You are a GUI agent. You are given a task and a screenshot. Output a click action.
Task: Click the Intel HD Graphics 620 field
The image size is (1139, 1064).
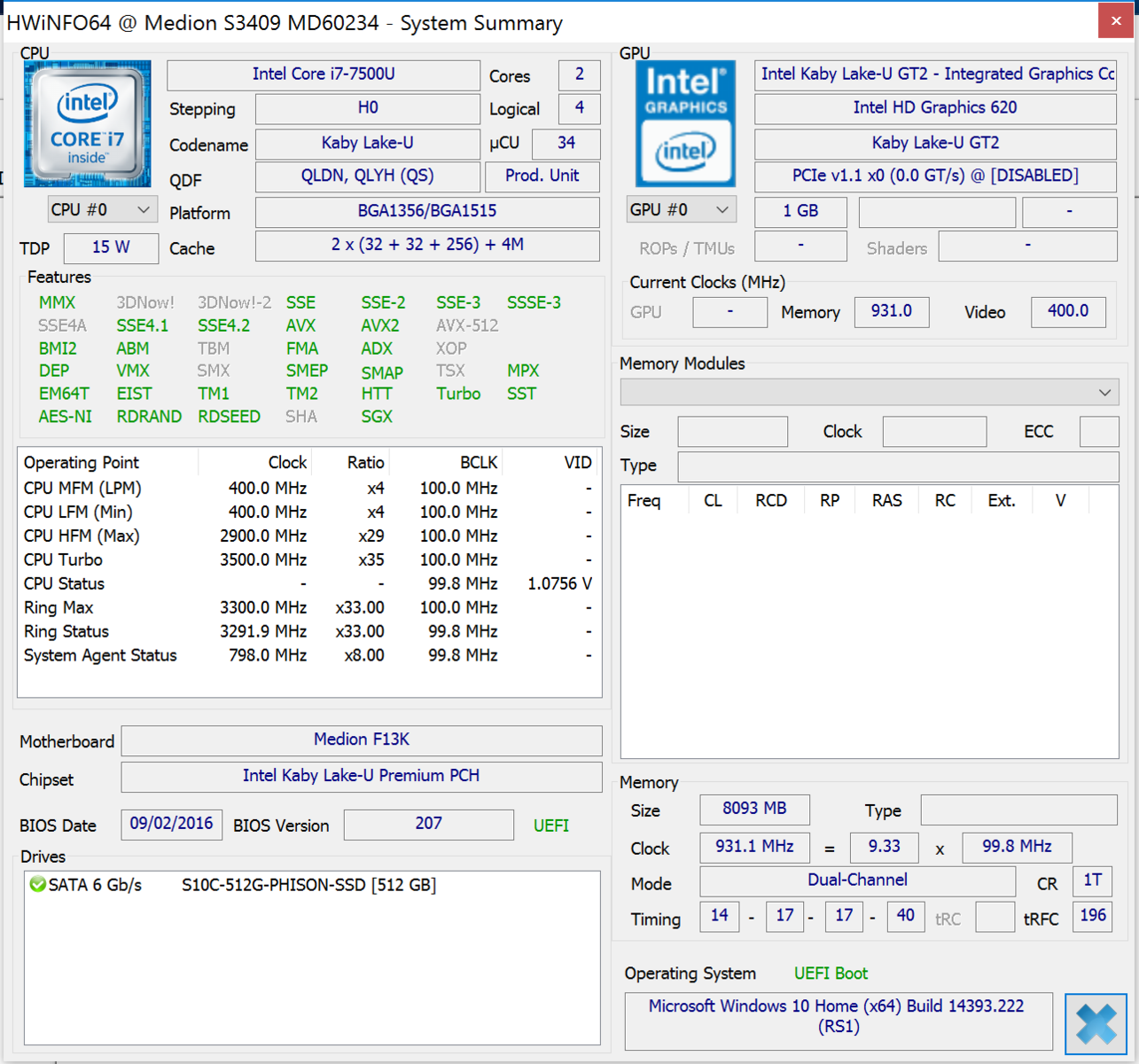click(935, 108)
